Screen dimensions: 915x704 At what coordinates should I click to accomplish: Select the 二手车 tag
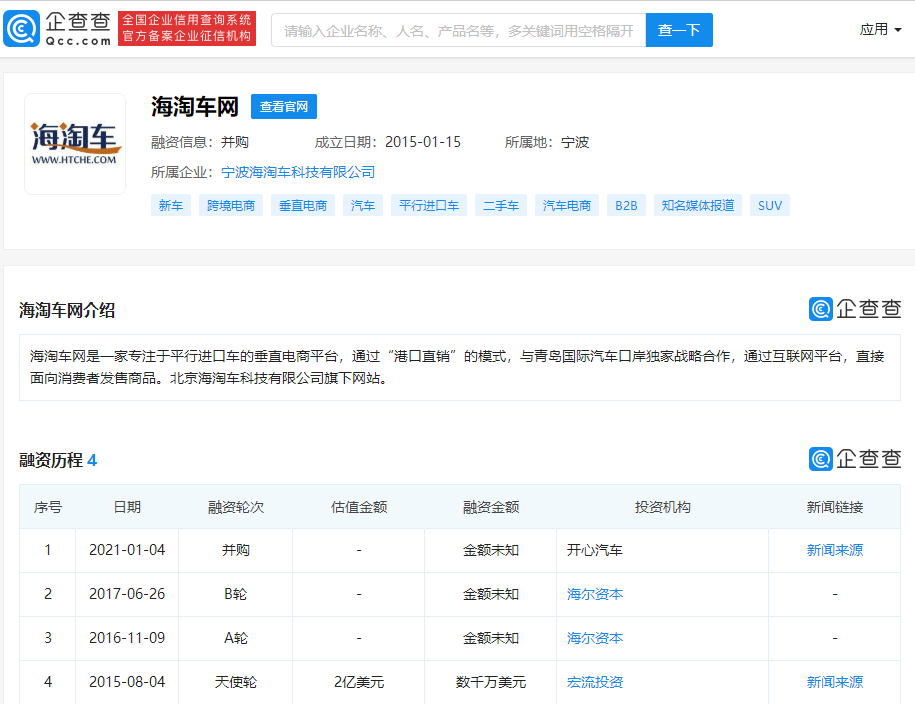500,204
